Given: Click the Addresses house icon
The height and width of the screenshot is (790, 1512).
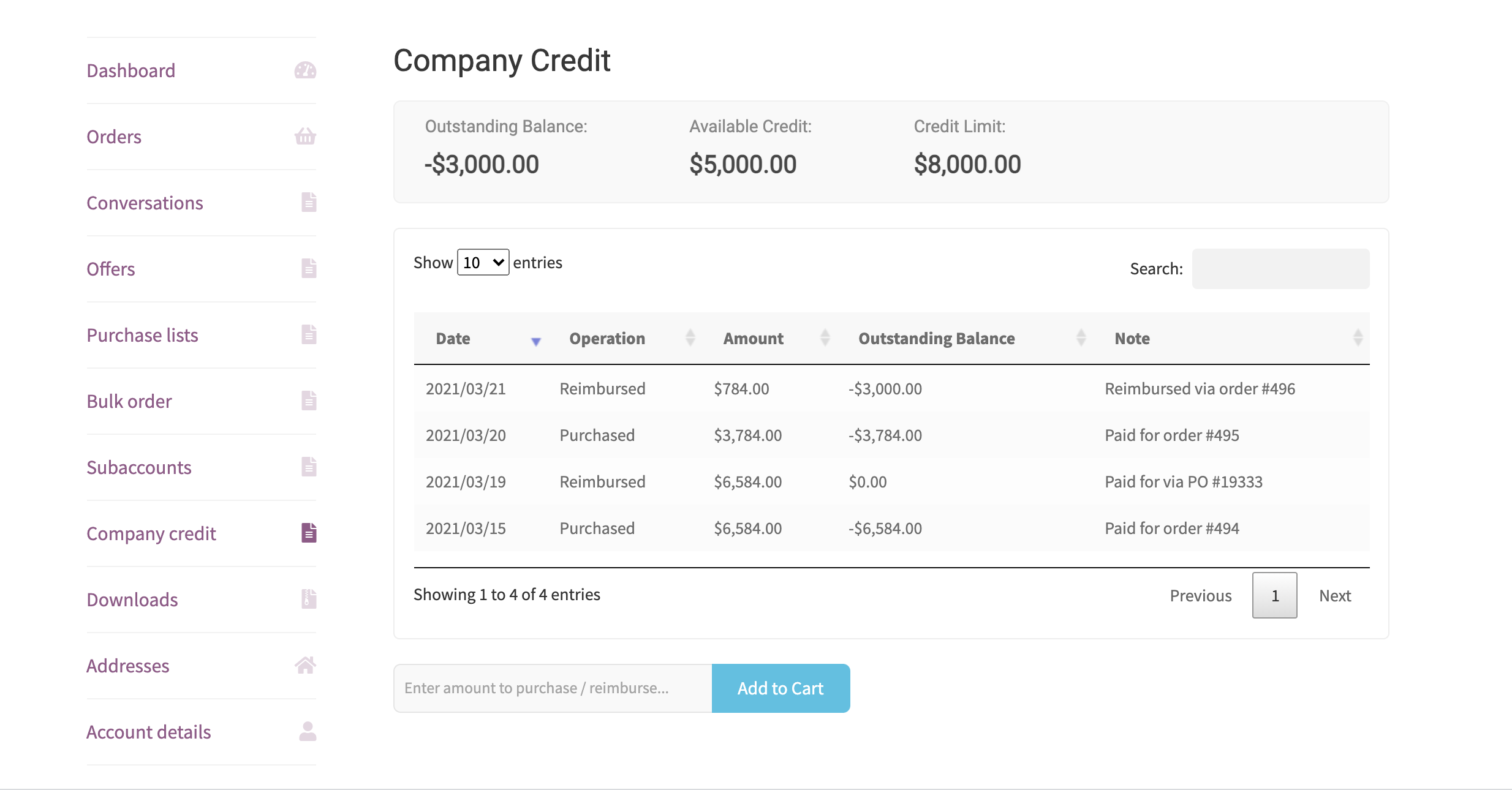Looking at the screenshot, I should click(305, 665).
